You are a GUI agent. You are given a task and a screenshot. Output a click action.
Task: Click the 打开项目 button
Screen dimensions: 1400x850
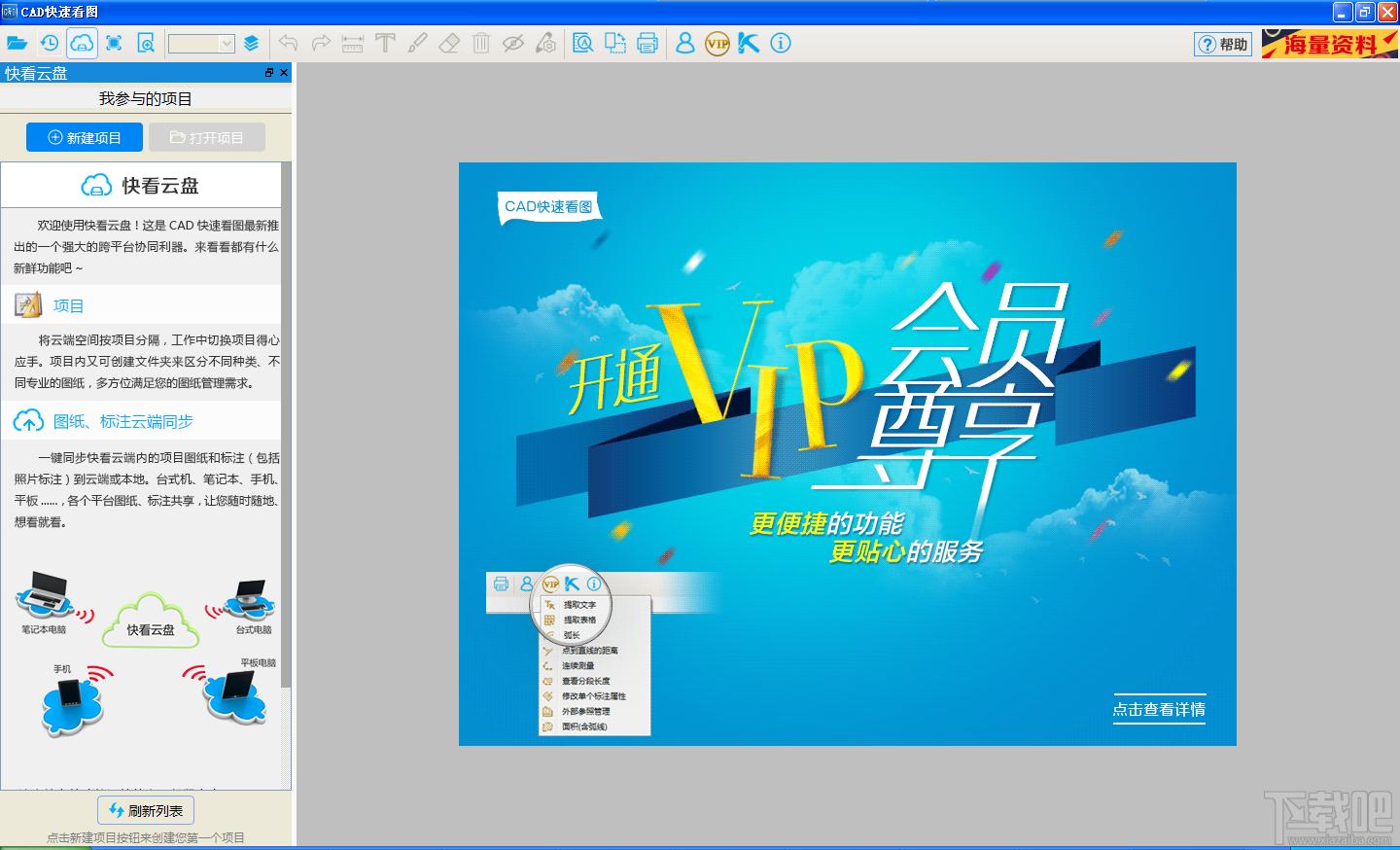[x=207, y=137]
